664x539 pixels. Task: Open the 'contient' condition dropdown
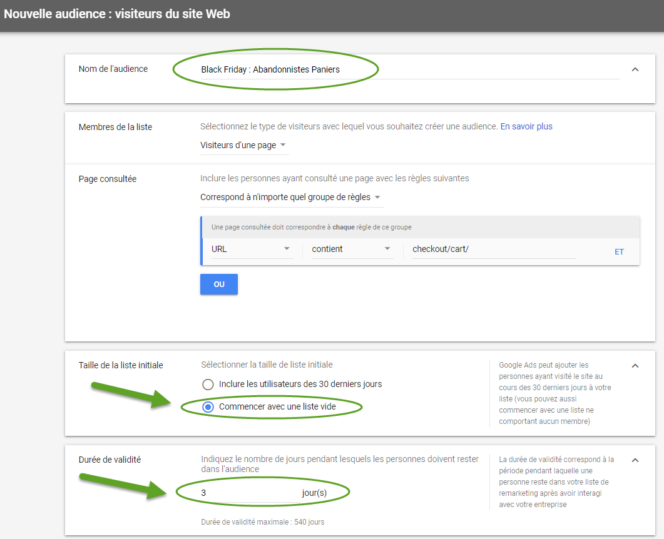tap(350, 250)
